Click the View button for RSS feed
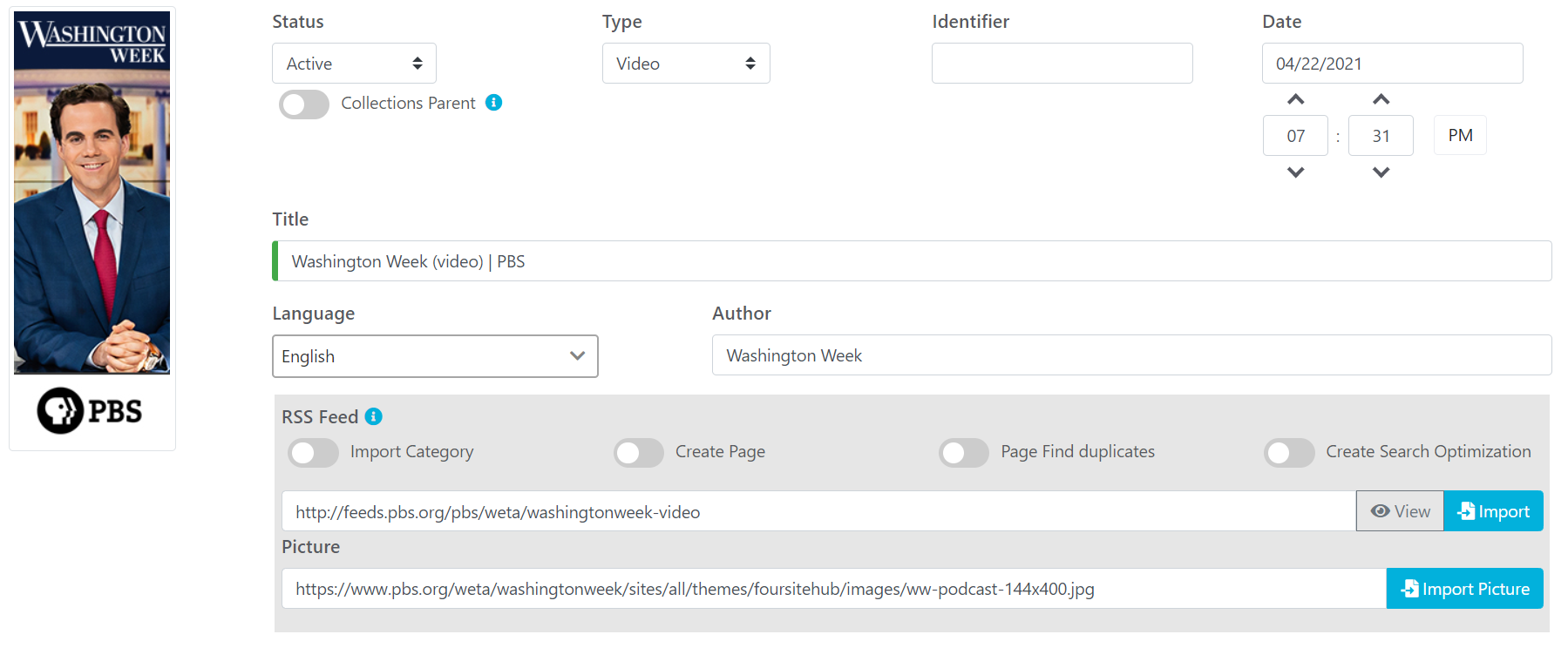The height and width of the screenshot is (648, 1568). click(1400, 511)
